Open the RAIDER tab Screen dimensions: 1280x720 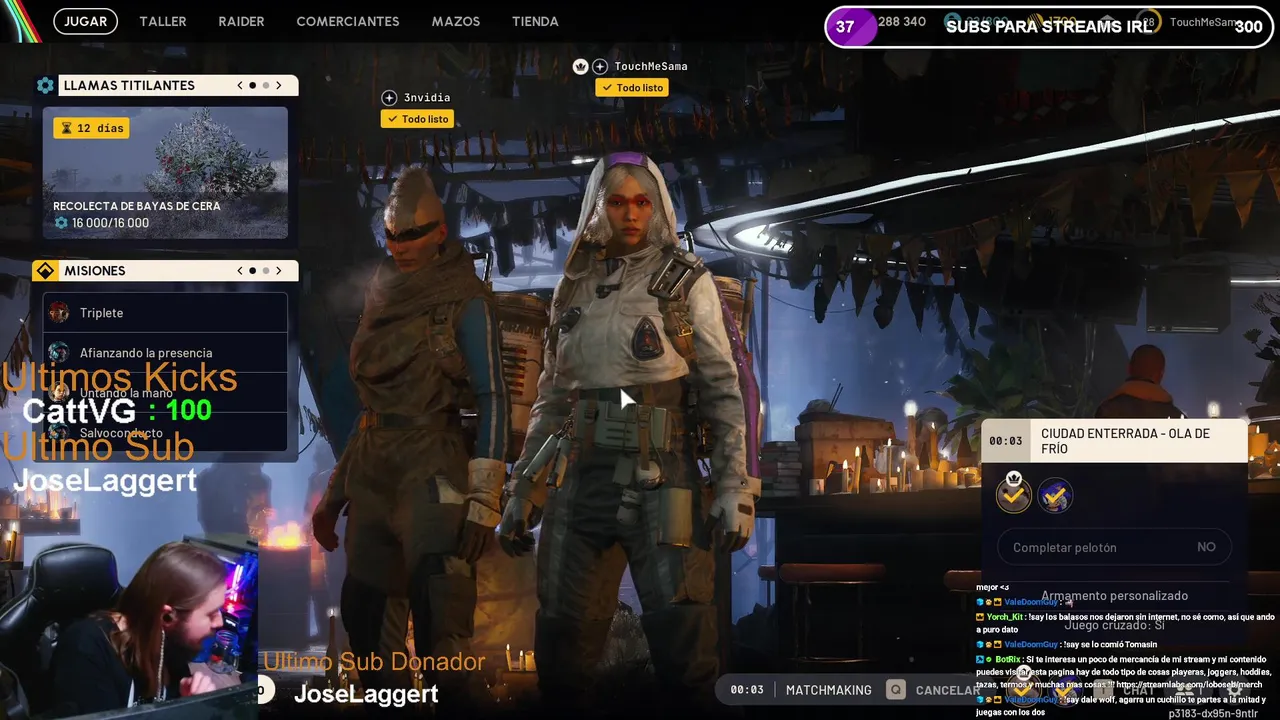click(x=241, y=21)
